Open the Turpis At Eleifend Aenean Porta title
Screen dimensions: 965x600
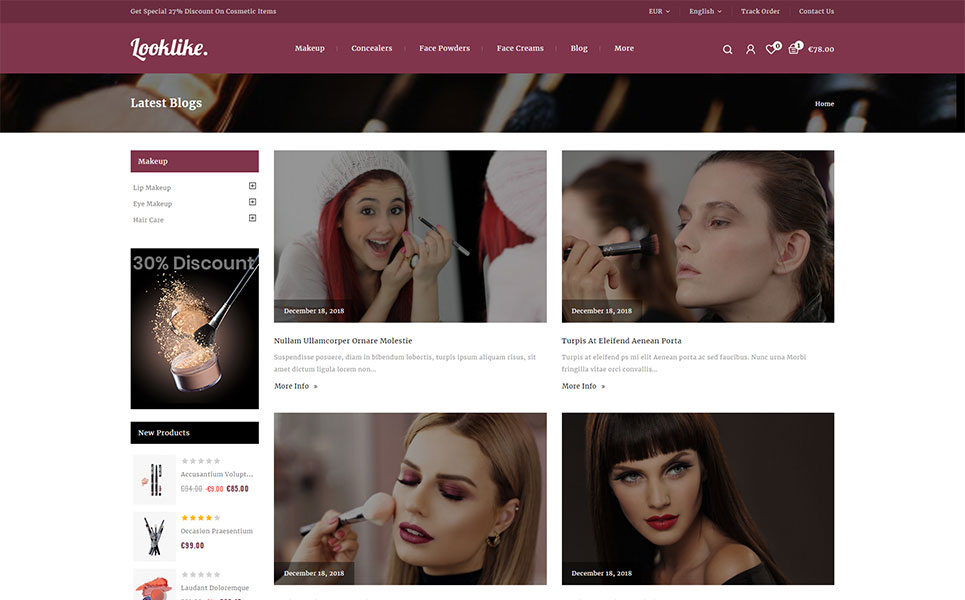(x=622, y=340)
